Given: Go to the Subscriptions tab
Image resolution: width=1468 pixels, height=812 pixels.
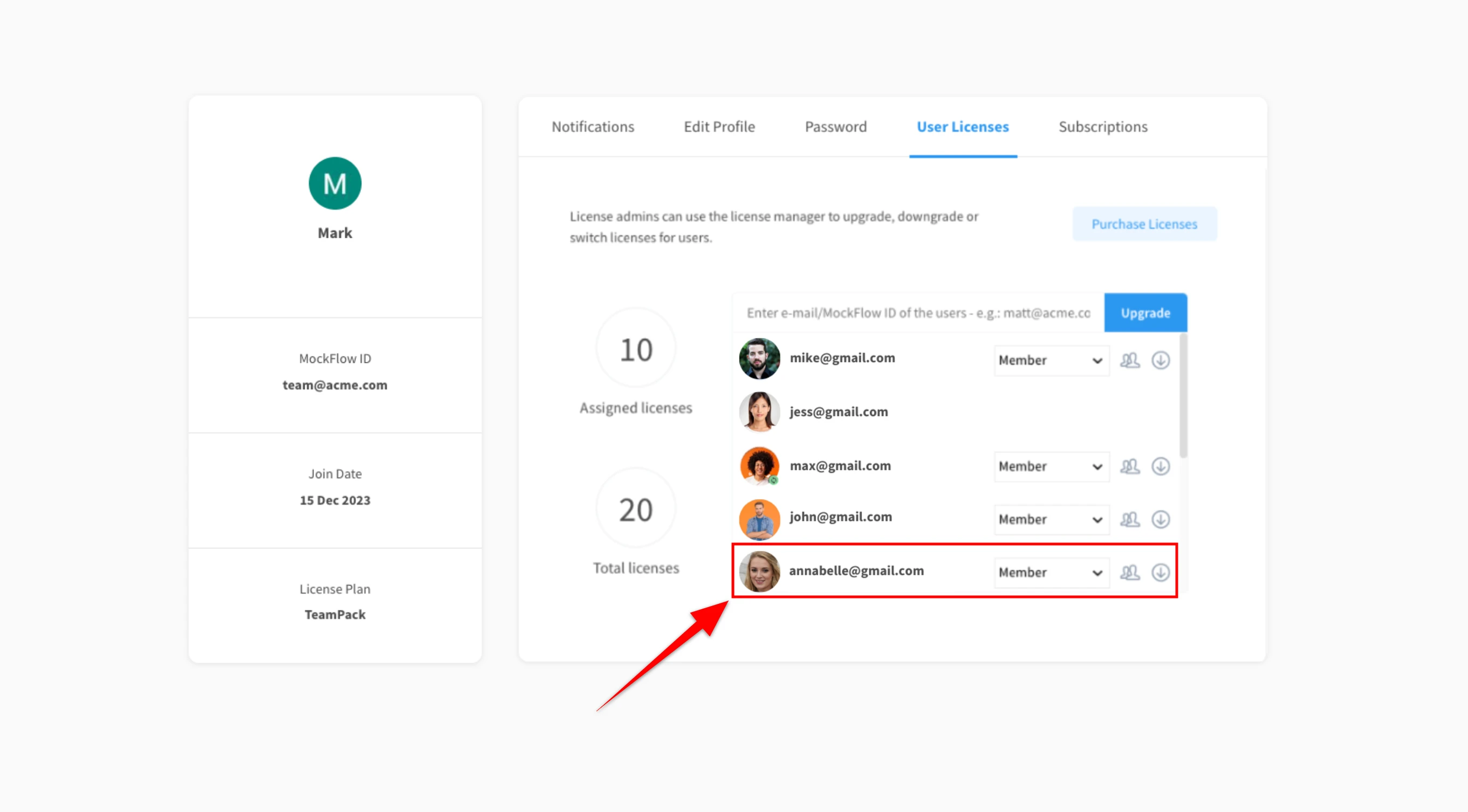Looking at the screenshot, I should point(1103,127).
